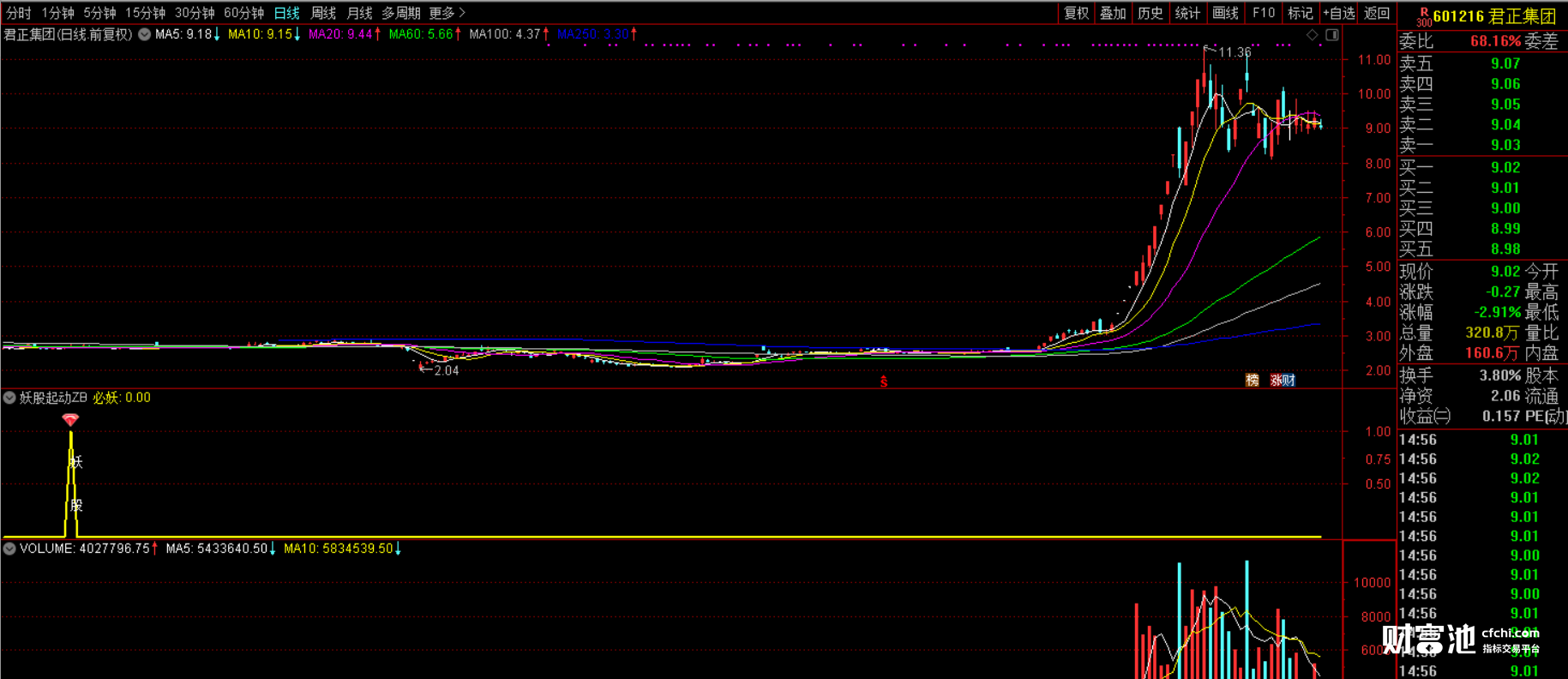This screenshot has height=679, width=1568.
Task: Click the 净资 2.06 value
Action: click(x=1505, y=396)
